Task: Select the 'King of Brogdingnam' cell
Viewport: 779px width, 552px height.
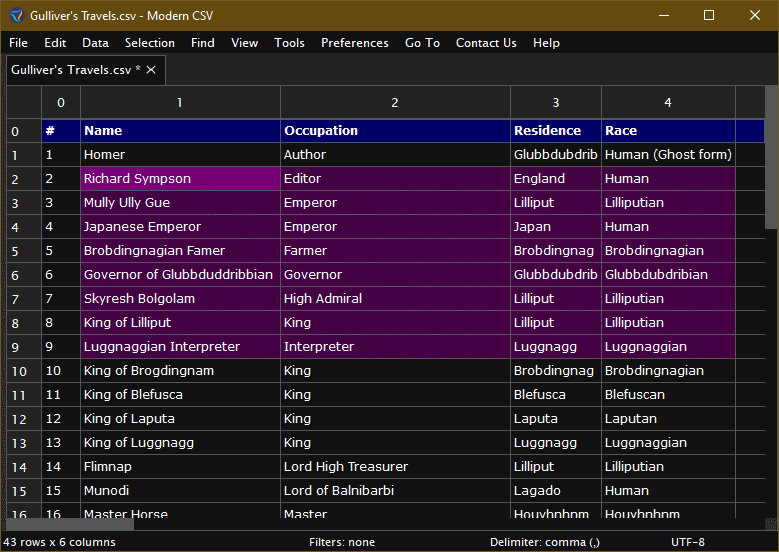Action: [x=180, y=371]
